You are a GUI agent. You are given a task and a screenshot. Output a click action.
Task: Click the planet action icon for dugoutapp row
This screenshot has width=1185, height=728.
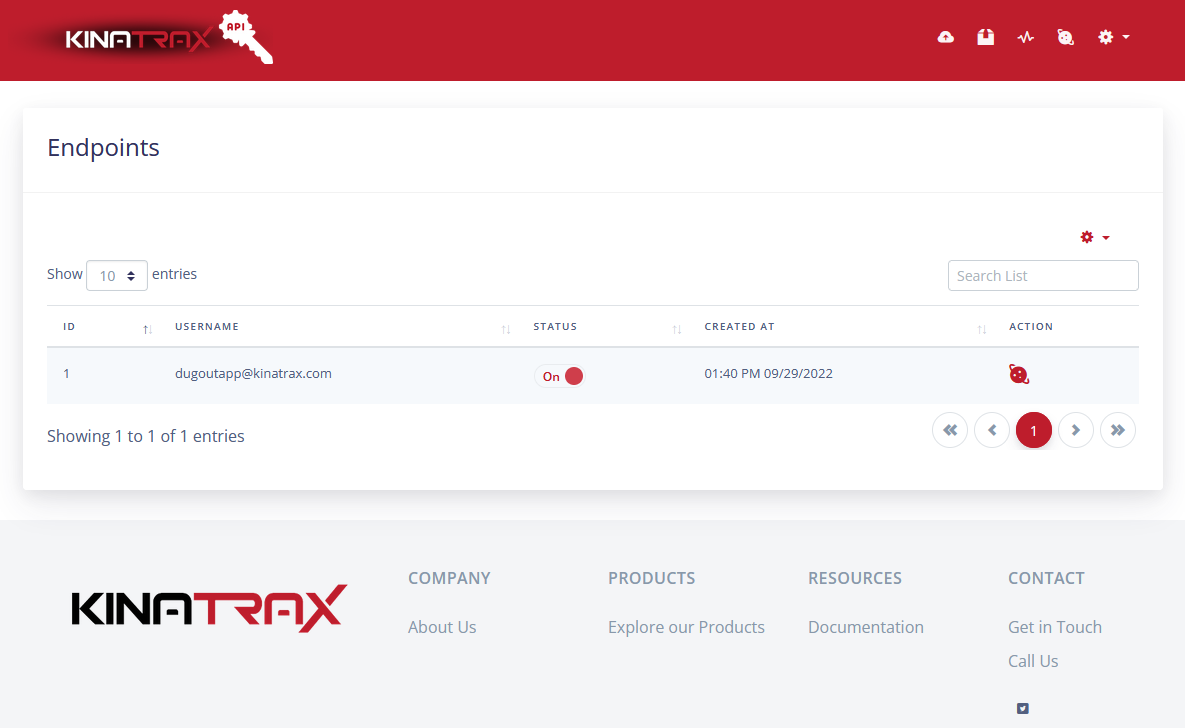(1019, 374)
